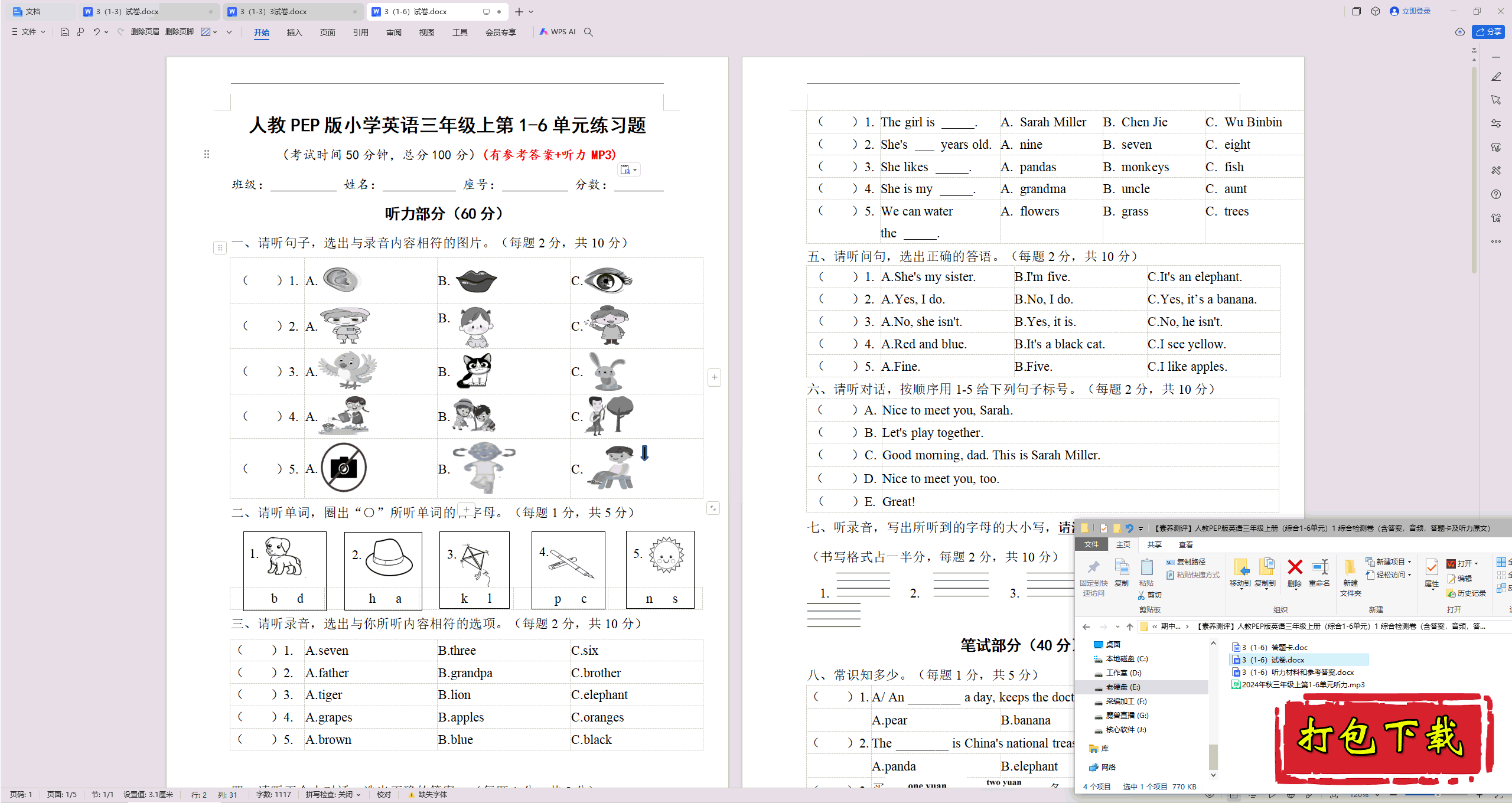This screenshot has width=1512, height=803.
Task: Switch to document tab 3 (1-3) 3试卷.docx
Action: 293,11
